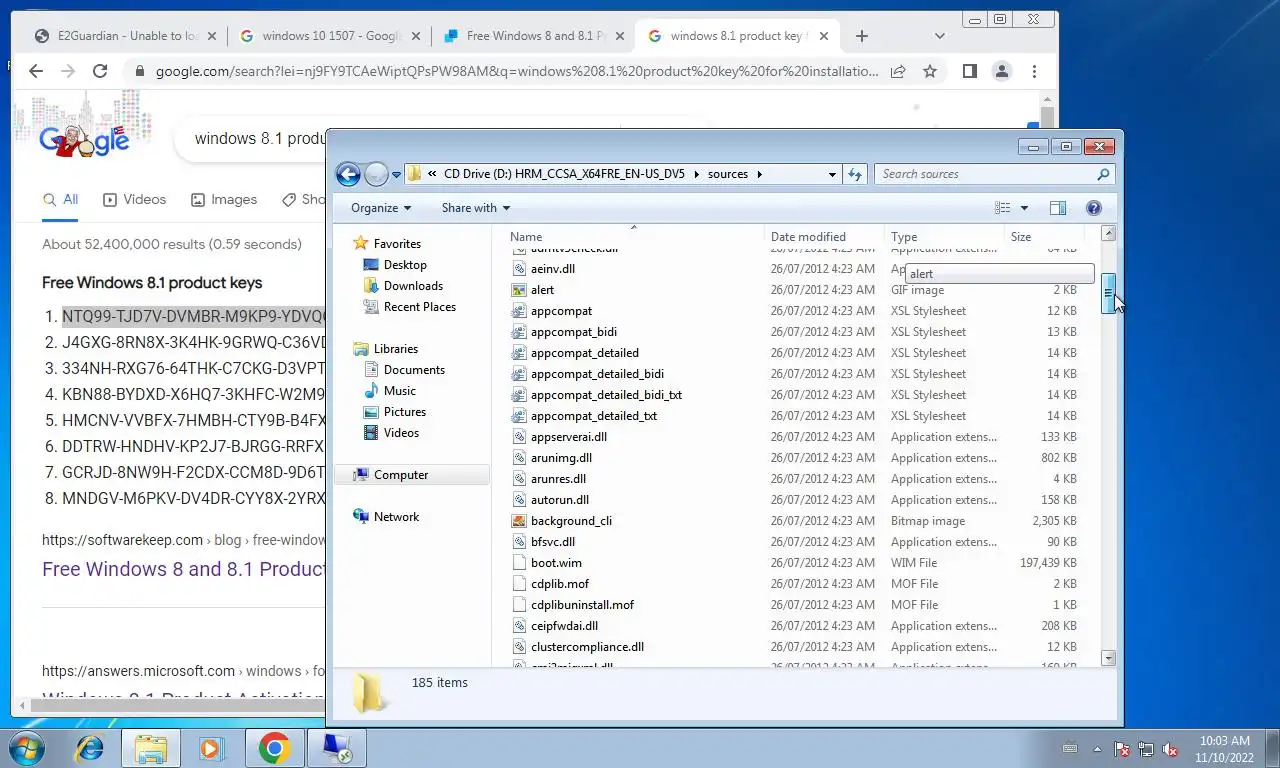Open recent locations dropdown in Explorer

pos(396,175)
